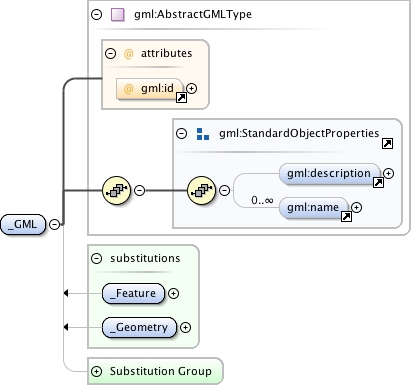Follow the gml:name reference arrow

346,217
